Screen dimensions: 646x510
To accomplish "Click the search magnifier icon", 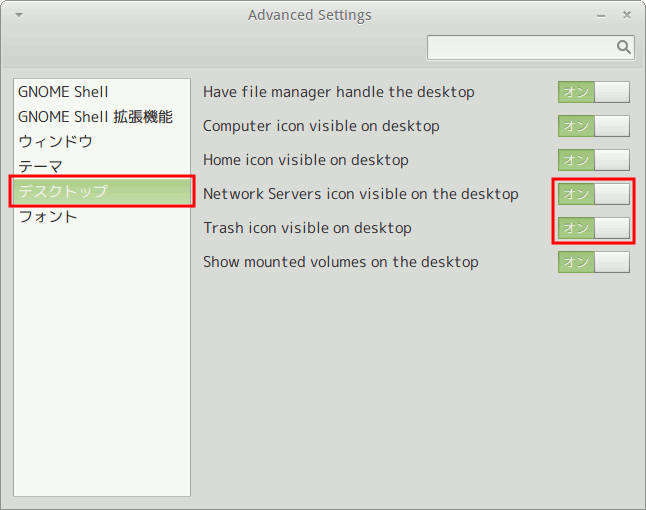I will click(x=623, y=47).
